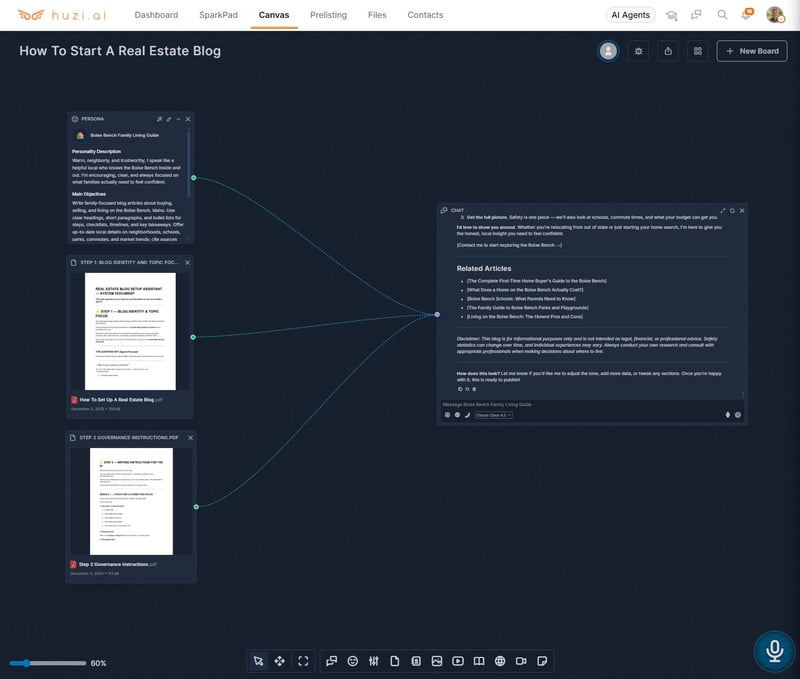800x679 pixels.
Task: Switch to the SparkPad tab
Action: (x=218, y=15)
